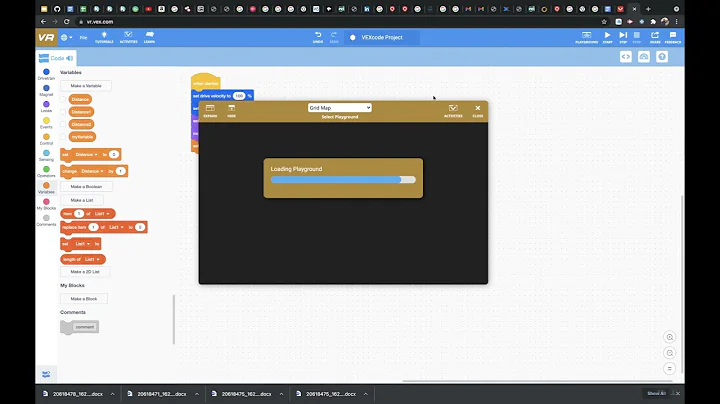The height and width of the screenshot is (404, 720).
Task: Select the Operators block category
Action: (46, 172)
